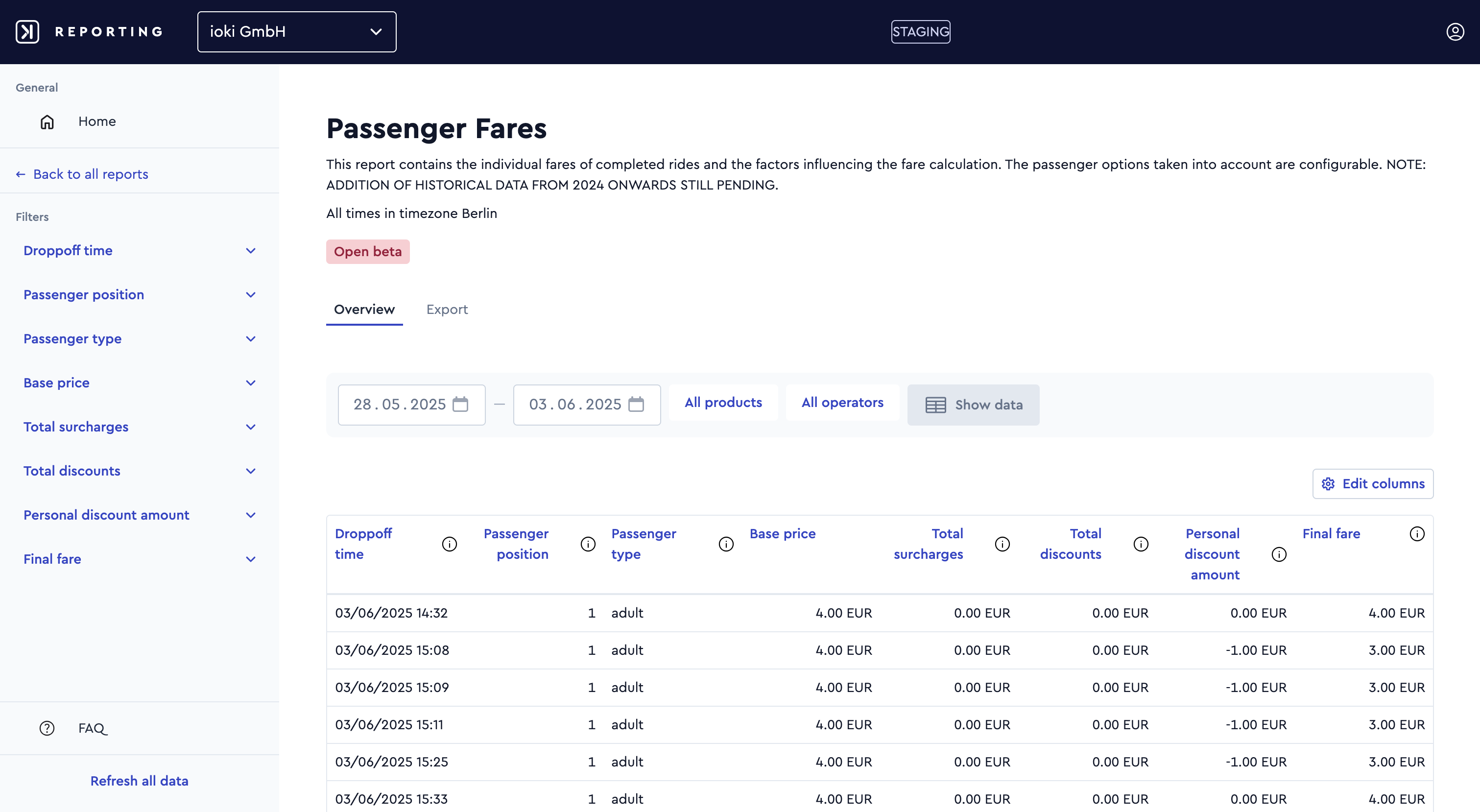The width and height of the screenshot is (1480, 812).
Task: Click the start date field 28.05.2025
Action: pyautogui.click(x=411, y=405)
